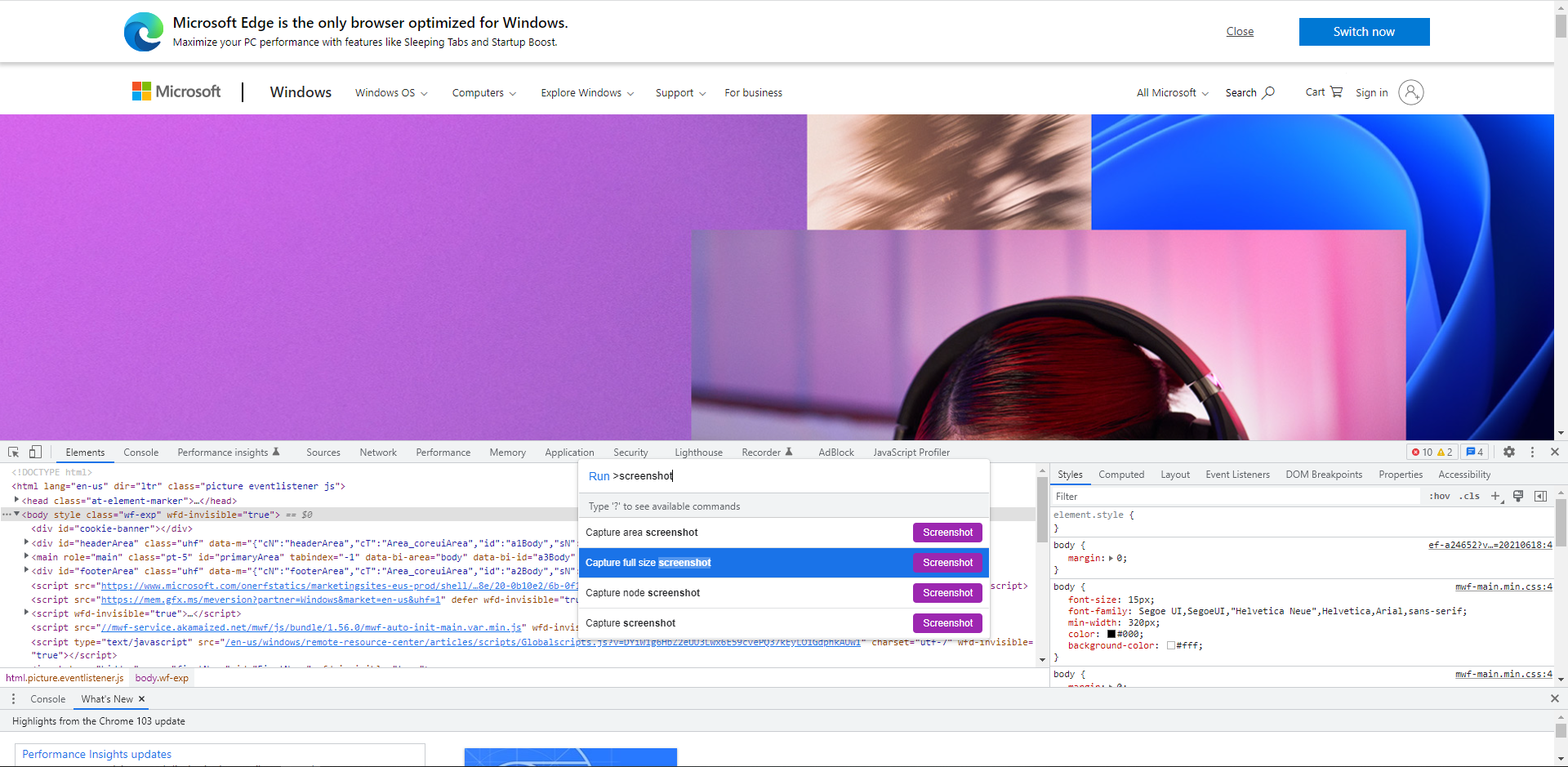Viewport: 1568px width, 767px height.
Task: Open the Windows OS dropdown menu
Action: [x=391, y=93]
